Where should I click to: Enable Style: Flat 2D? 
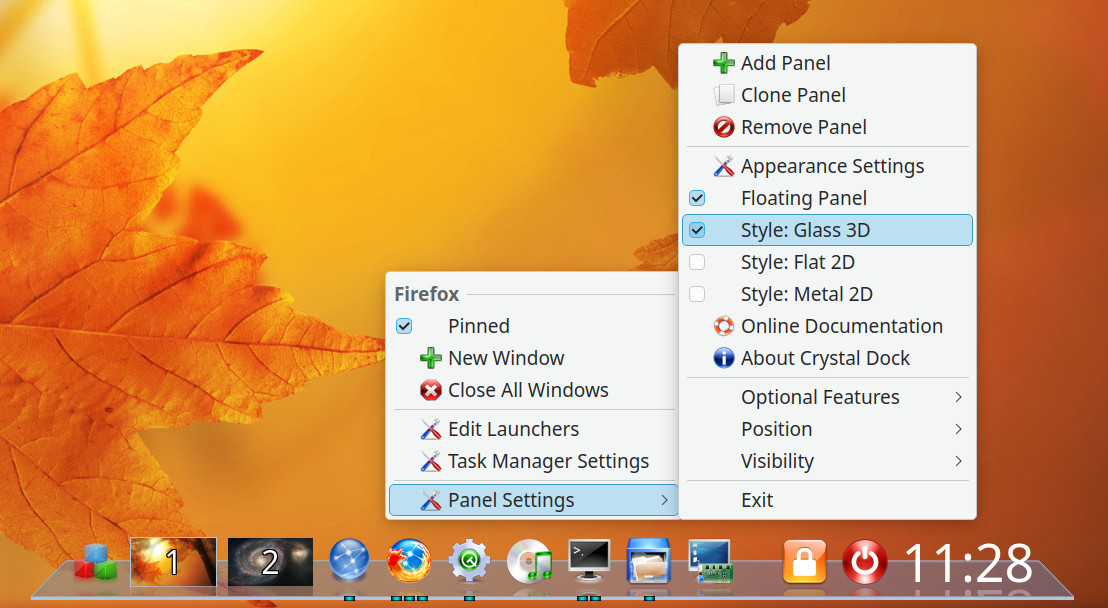(x=799, y=261)
